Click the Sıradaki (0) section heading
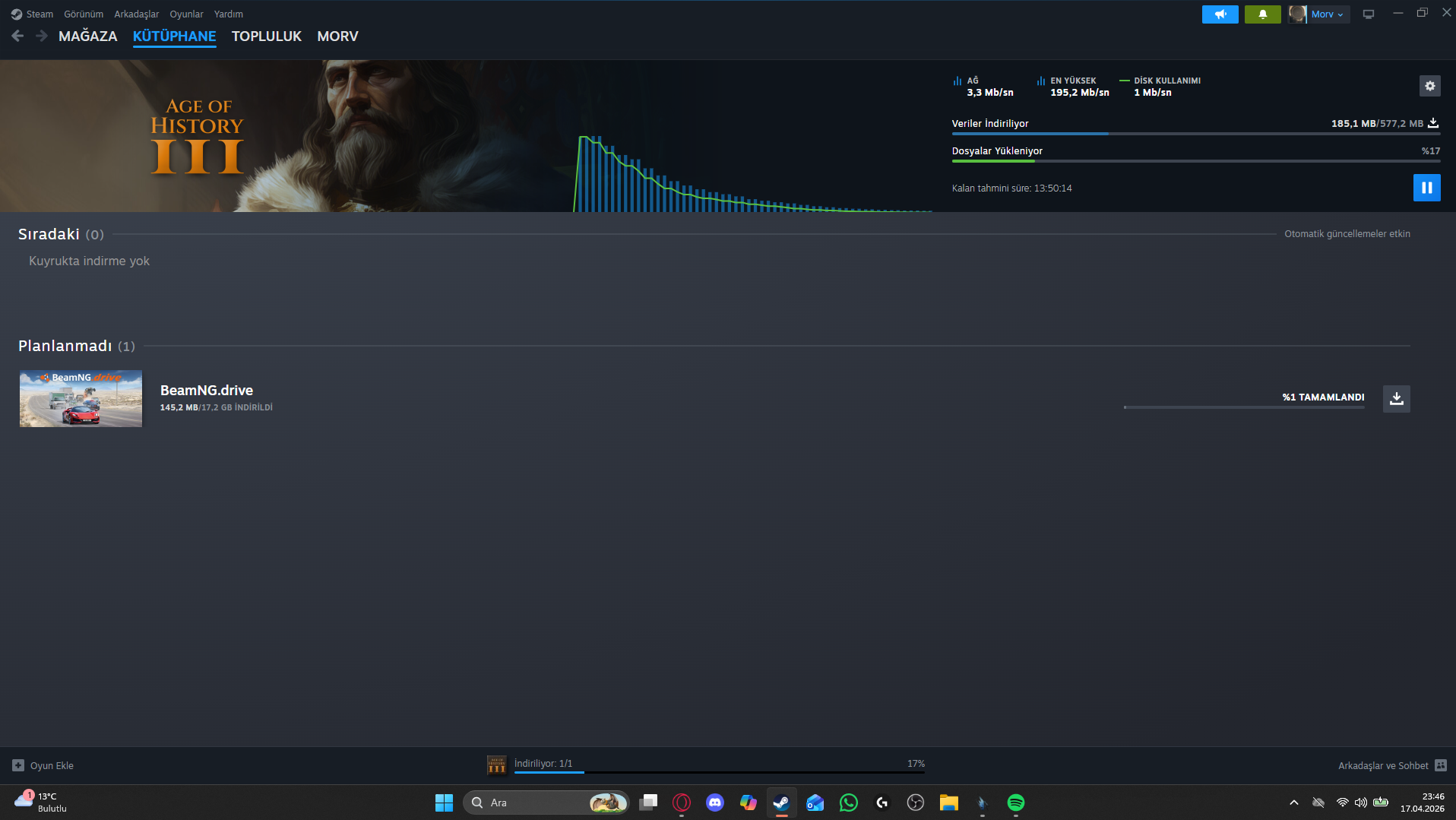1456x820 pixels. coord(61,234)
